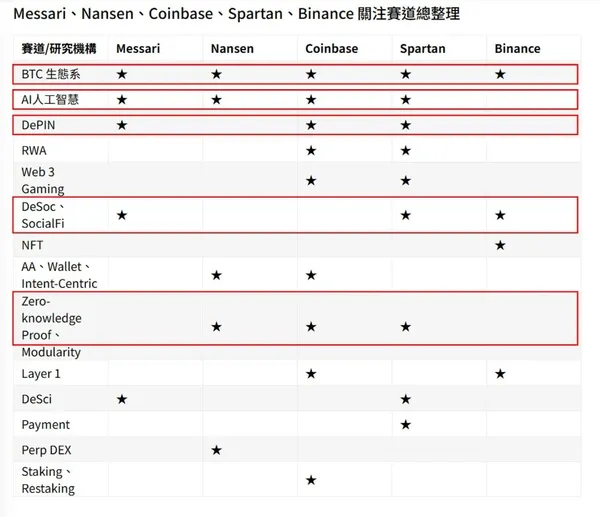Click the Spartan star in Payment row
The height and width of the screenshot is (517, 600).
(x=405, y=424)
